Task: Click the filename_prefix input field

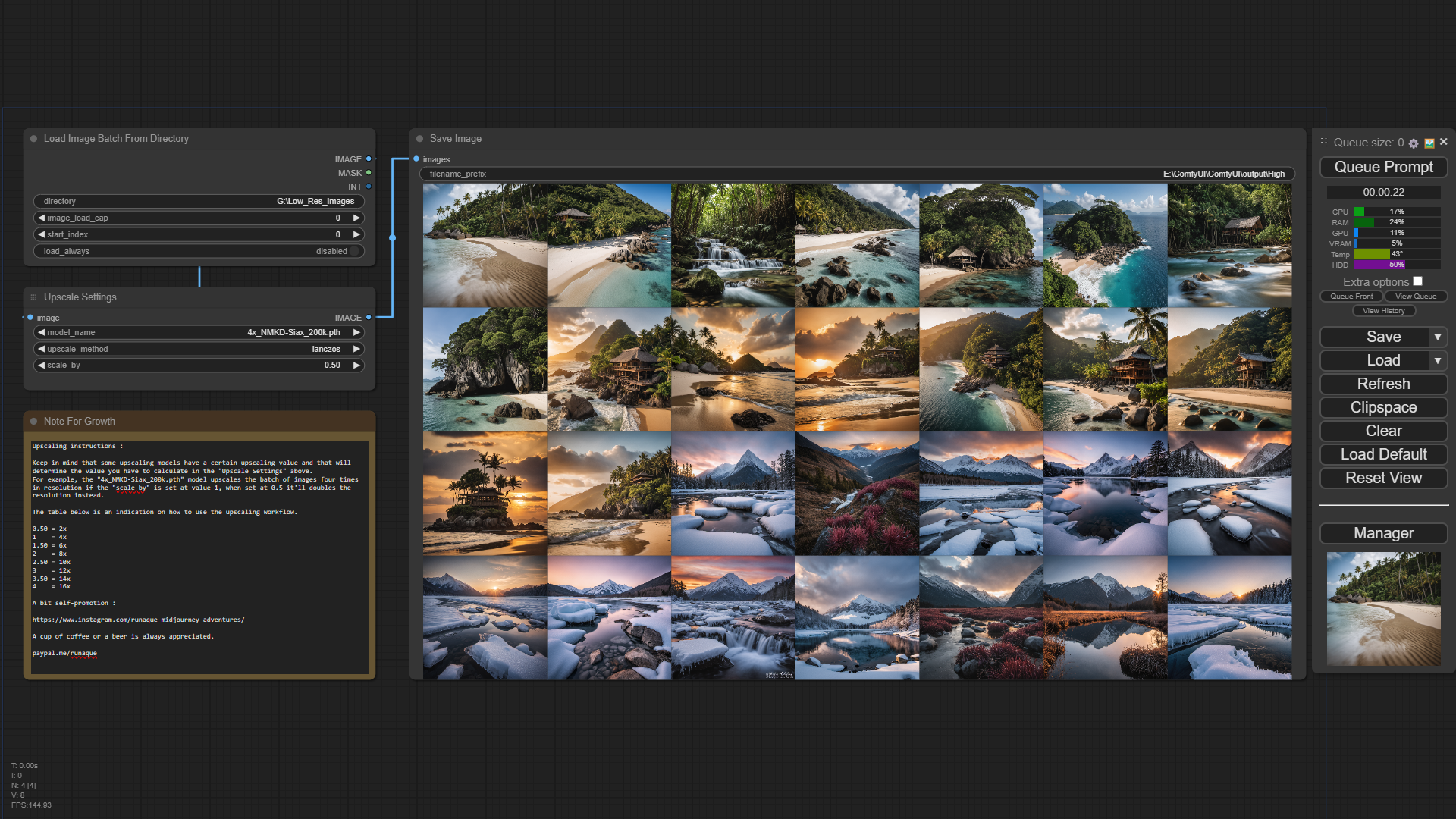Action: (857, 174)
